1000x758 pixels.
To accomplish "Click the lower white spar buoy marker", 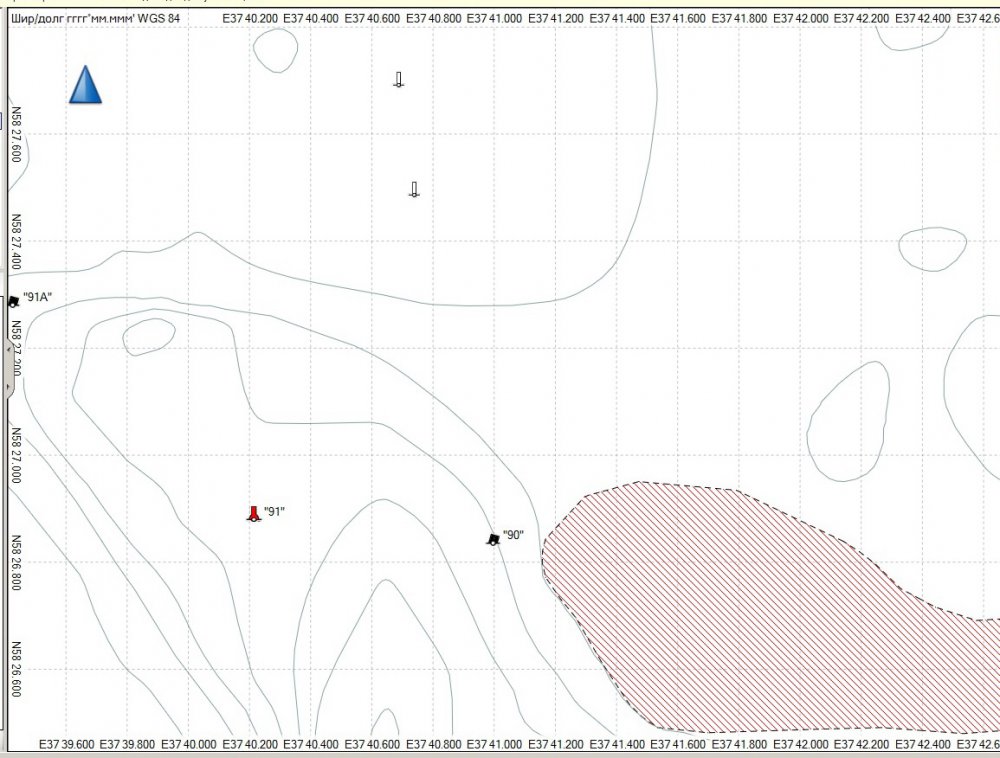I will [x=414, y=189].
